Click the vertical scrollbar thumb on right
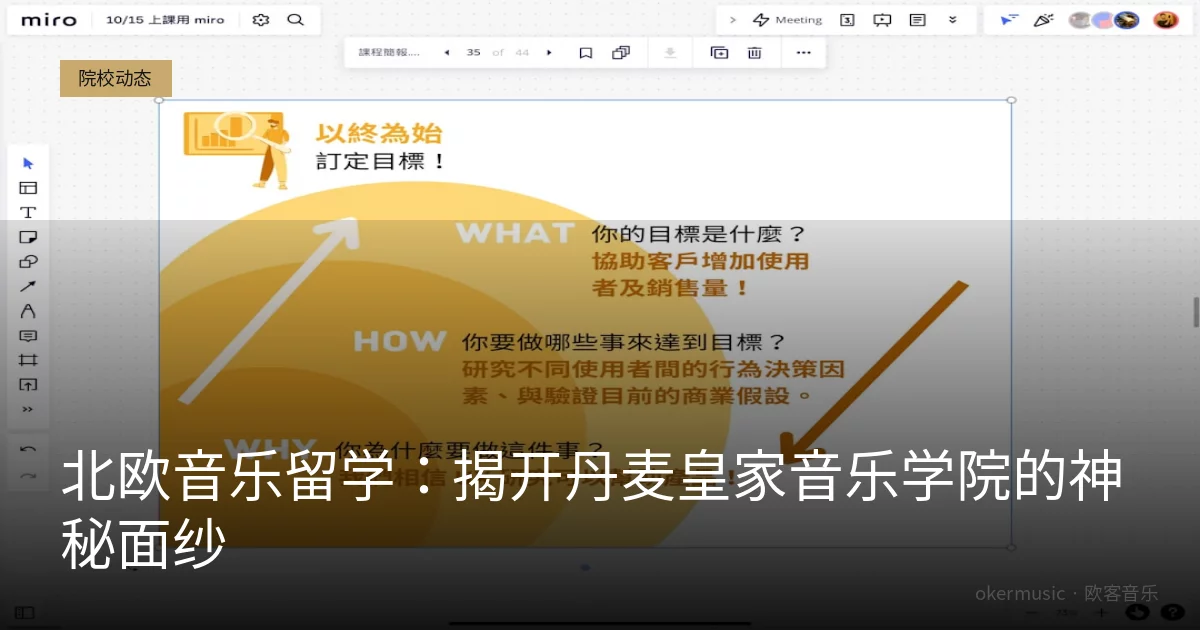Viewport: 1200px width, 630px height. click(1196, 312)
